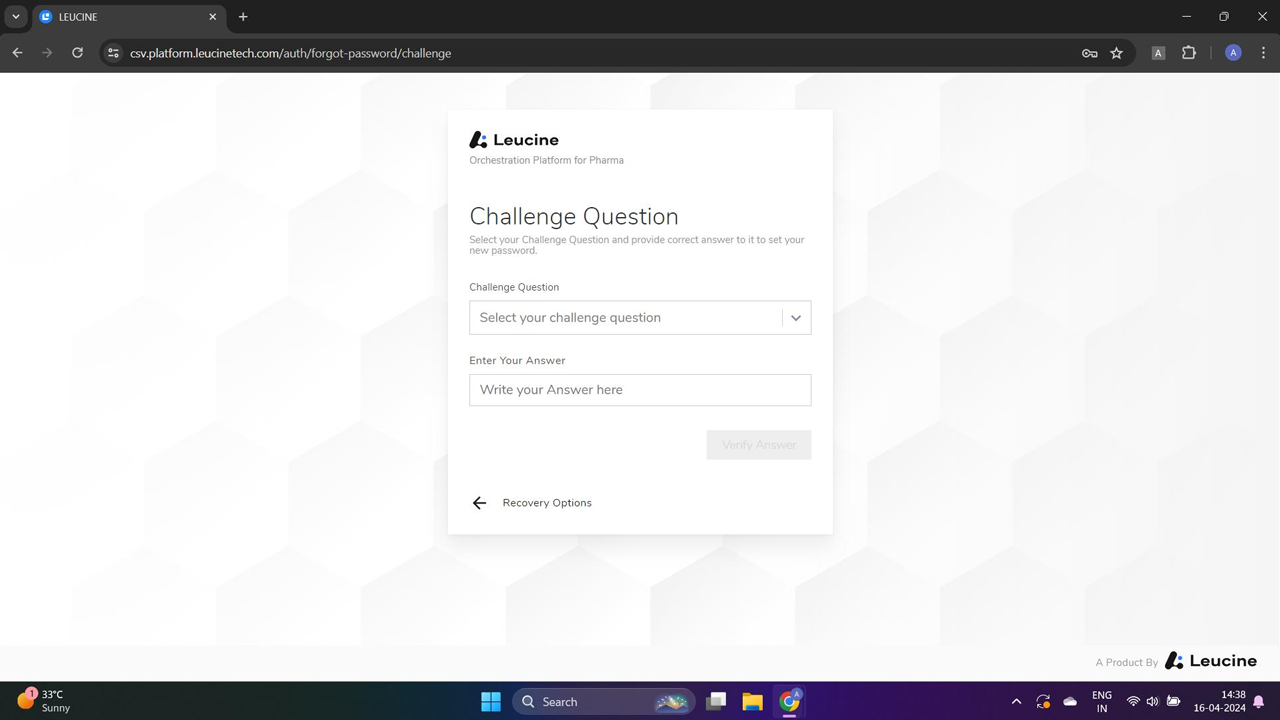Open the Windows Start menu
This screenshot has width=1280, height=720.
[x=490, y=701]
